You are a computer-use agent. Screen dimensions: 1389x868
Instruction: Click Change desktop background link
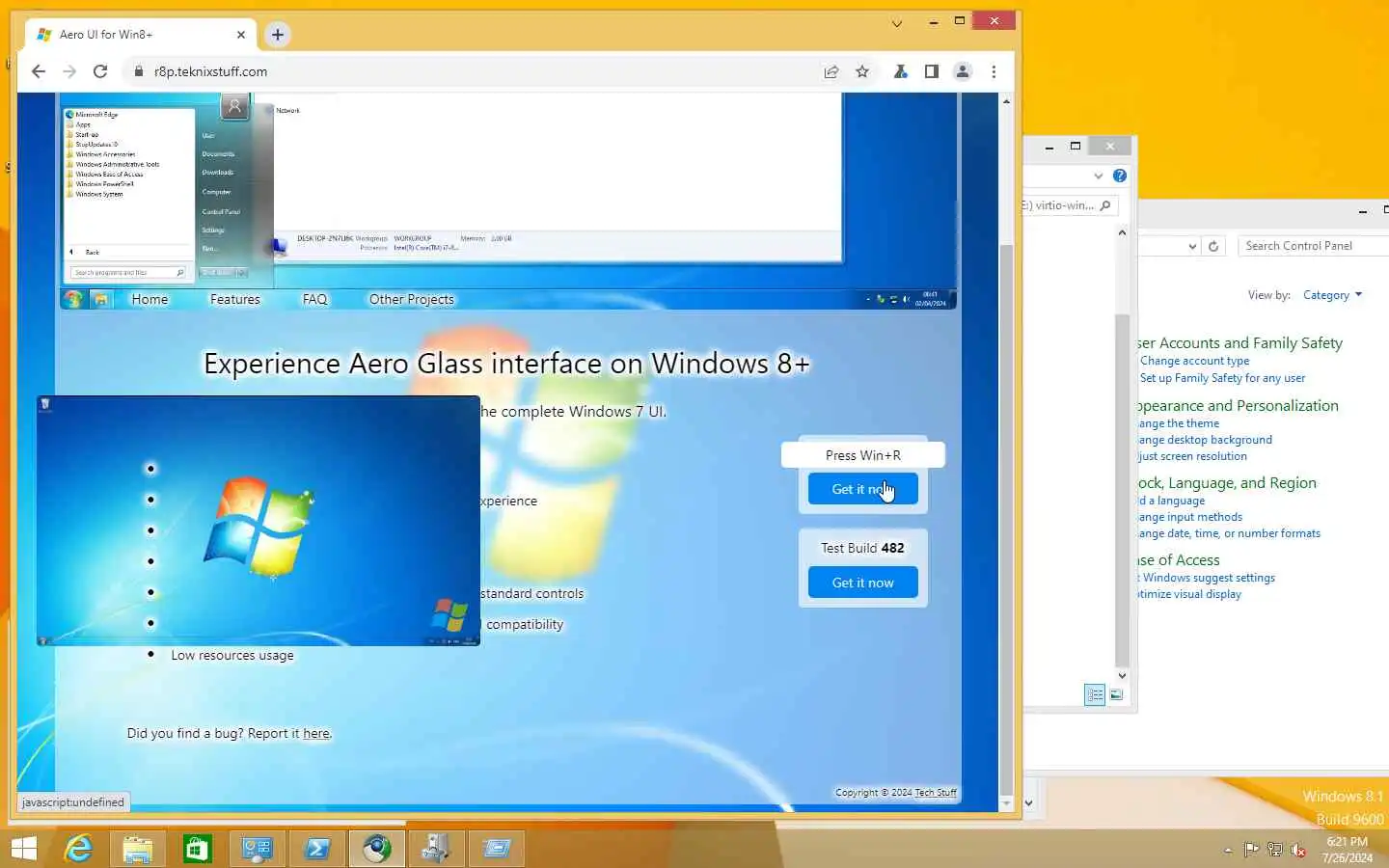tap(1205, 440)
